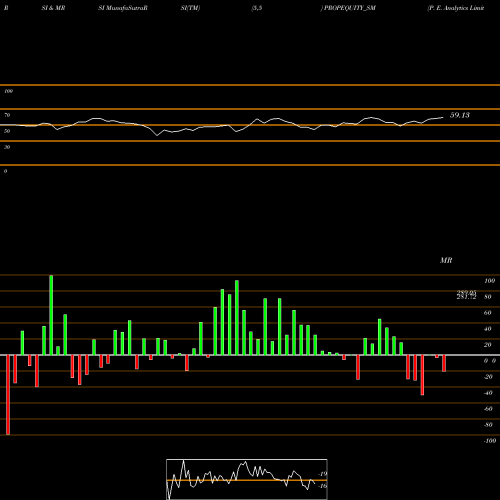The image size is (500, 500).
Task: Click the 100 axis label in MR panel
Action: pos(489,281)
